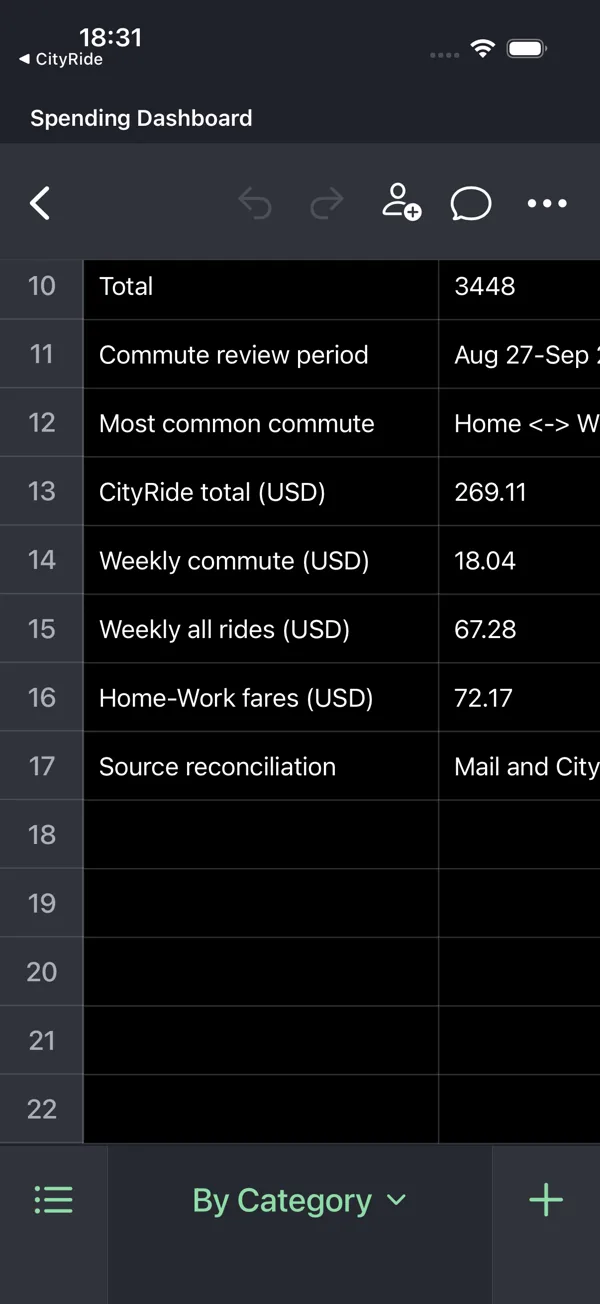This screenshot has height=1304, width=600.
Task: Select row header 21
Action: point(42,1041)
